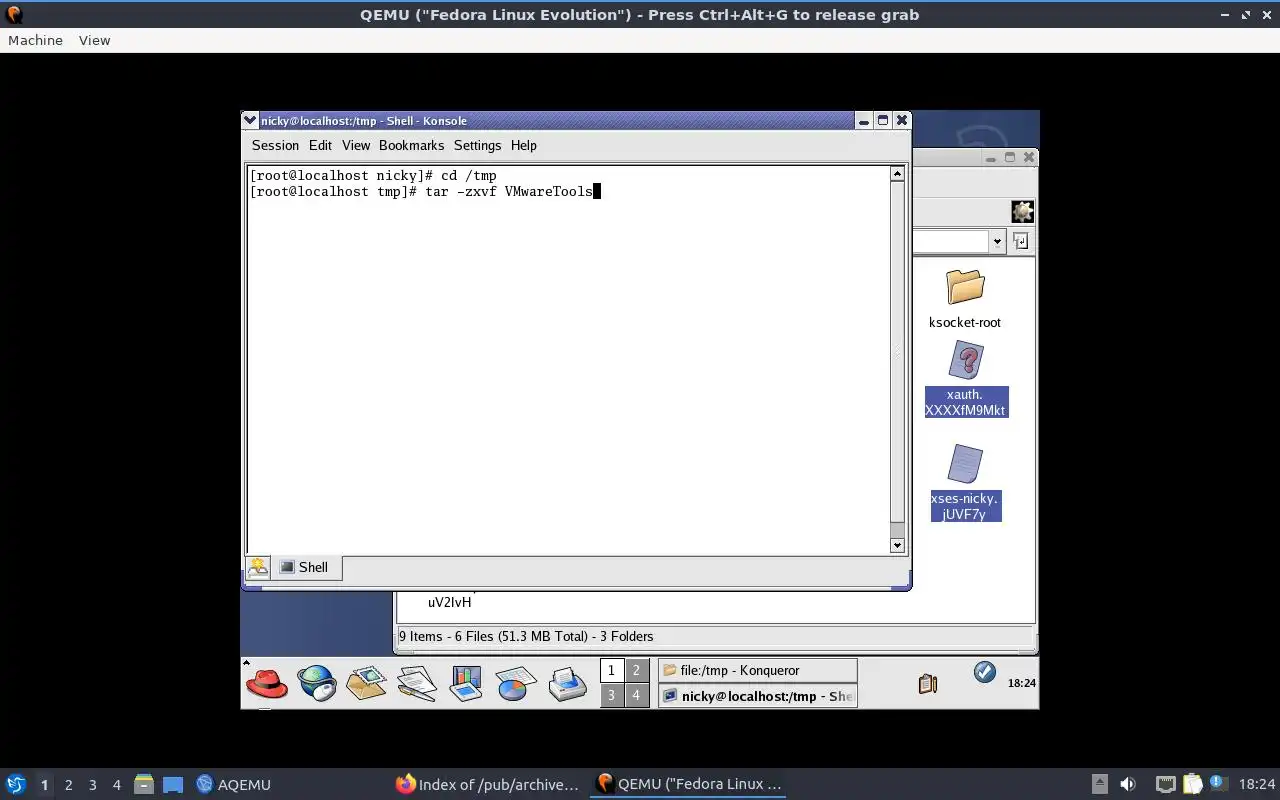Open the host file manager taskbar icon

tap(142, 784)
